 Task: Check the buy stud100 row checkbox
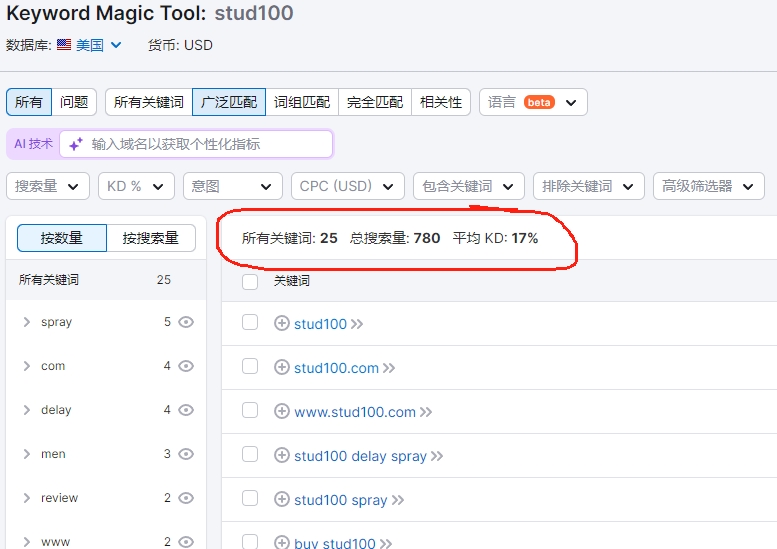250,542
